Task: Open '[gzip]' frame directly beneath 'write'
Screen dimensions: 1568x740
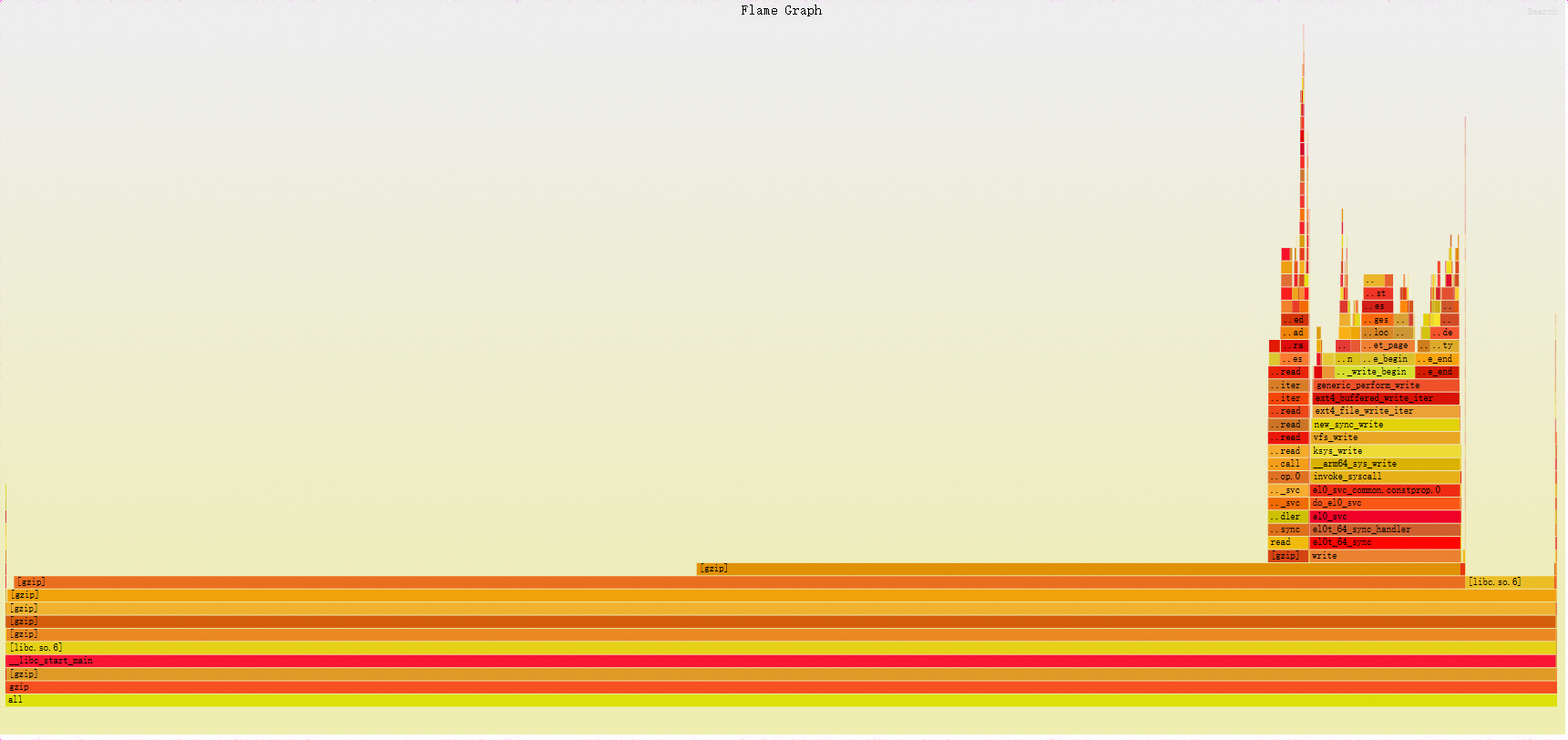Action: [x=1080, y=569]
